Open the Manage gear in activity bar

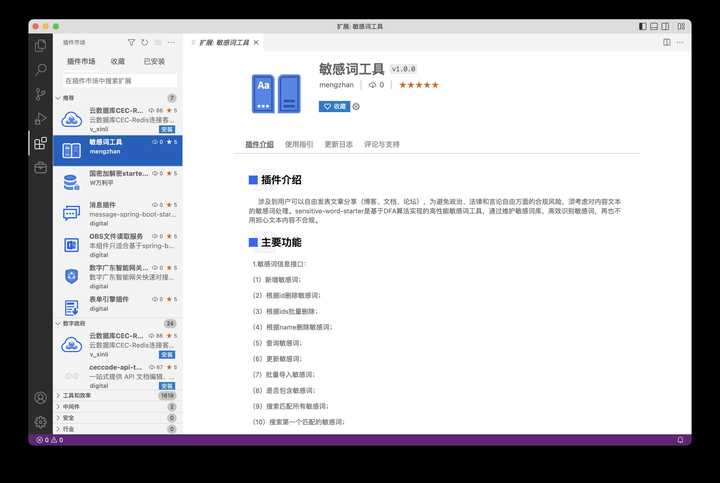[x=40, y=421]
